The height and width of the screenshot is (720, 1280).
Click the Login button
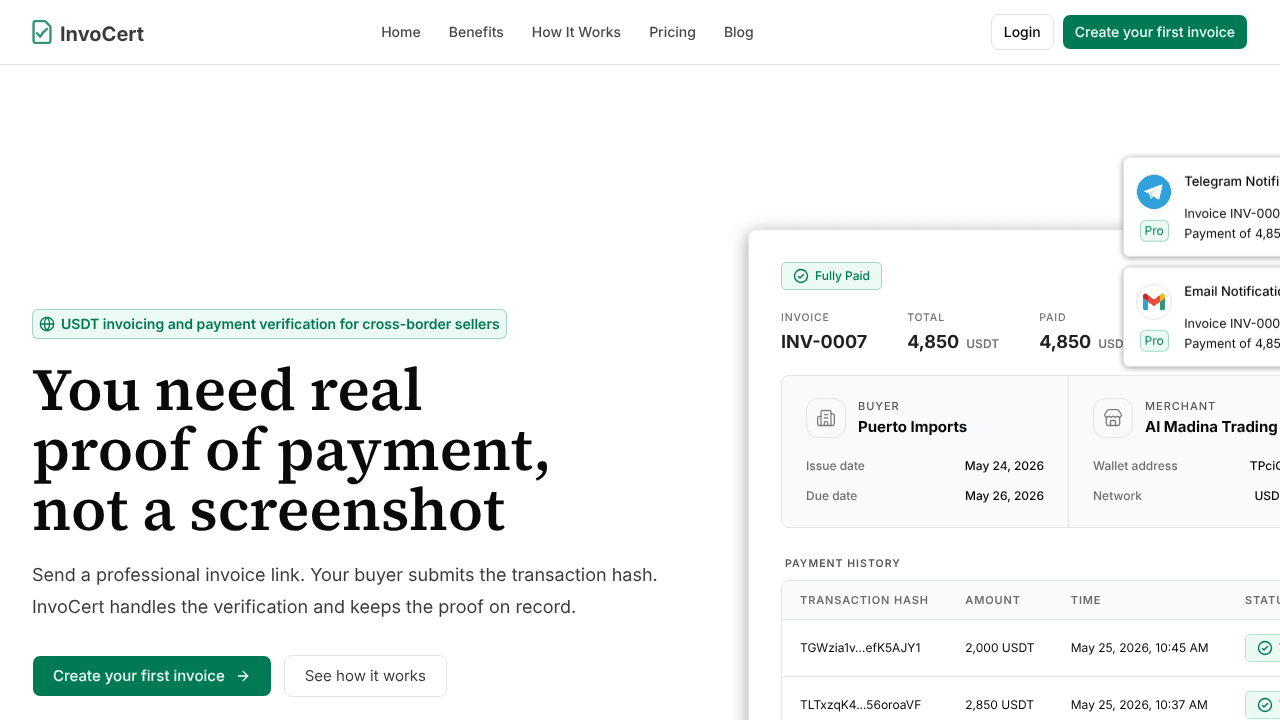click(x=1022, y=32)
